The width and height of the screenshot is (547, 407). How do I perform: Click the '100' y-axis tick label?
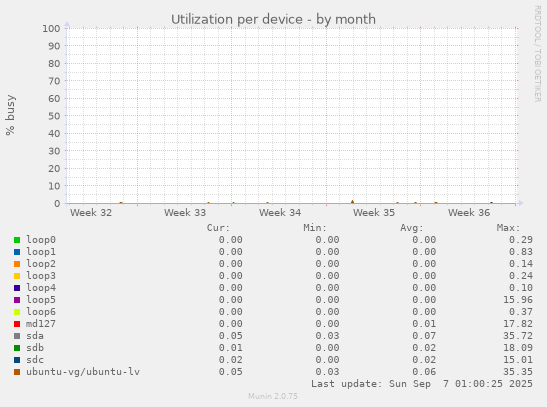coord(51,29)
